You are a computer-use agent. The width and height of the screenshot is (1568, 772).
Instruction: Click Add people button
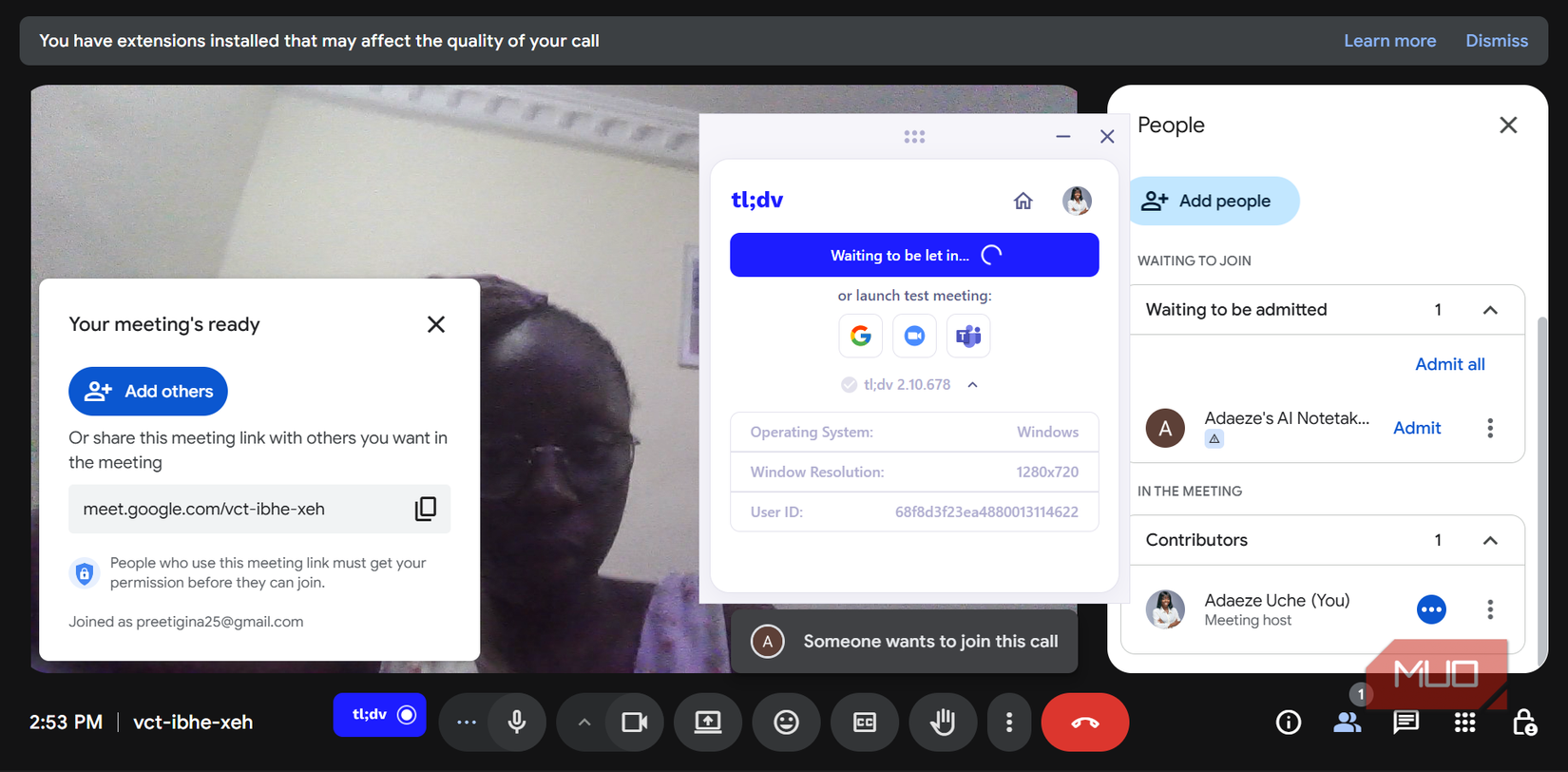coord(1214,201)
